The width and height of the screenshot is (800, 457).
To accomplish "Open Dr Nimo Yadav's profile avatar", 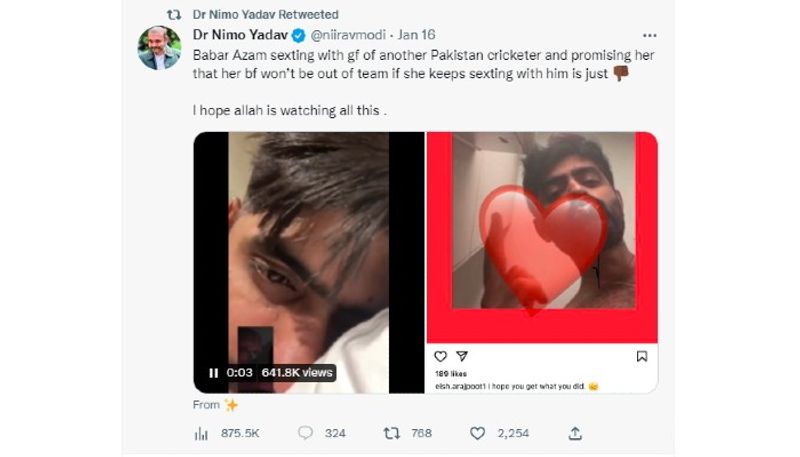I will tap(159, 48).
